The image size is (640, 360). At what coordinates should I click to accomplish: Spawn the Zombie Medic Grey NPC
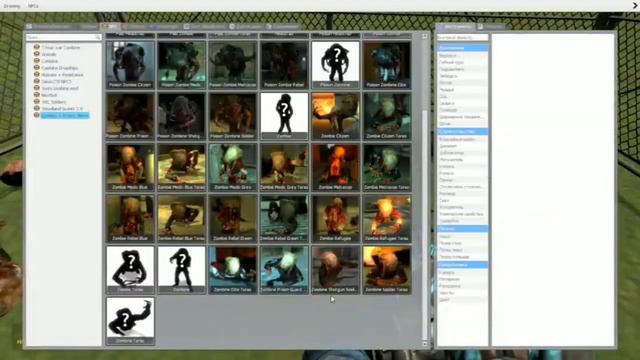tap(233, 167)
